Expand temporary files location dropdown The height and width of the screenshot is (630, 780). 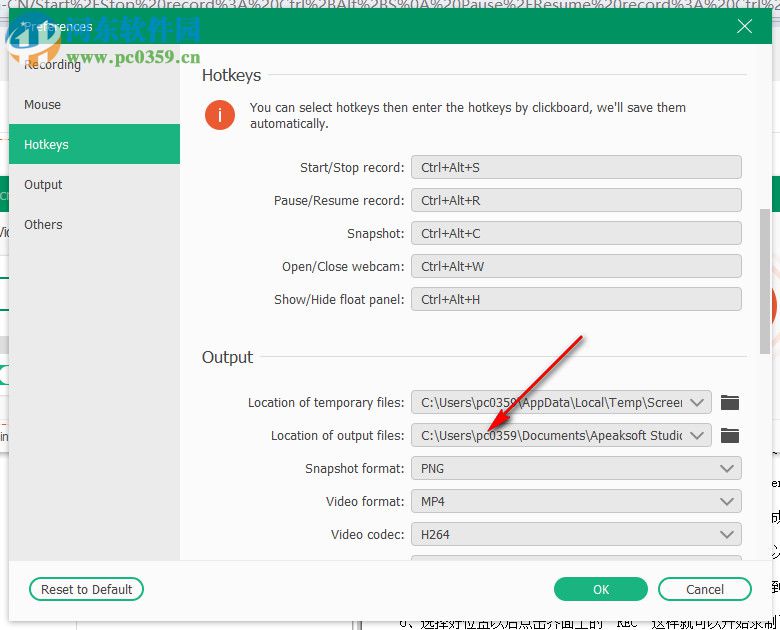[697, 402]
